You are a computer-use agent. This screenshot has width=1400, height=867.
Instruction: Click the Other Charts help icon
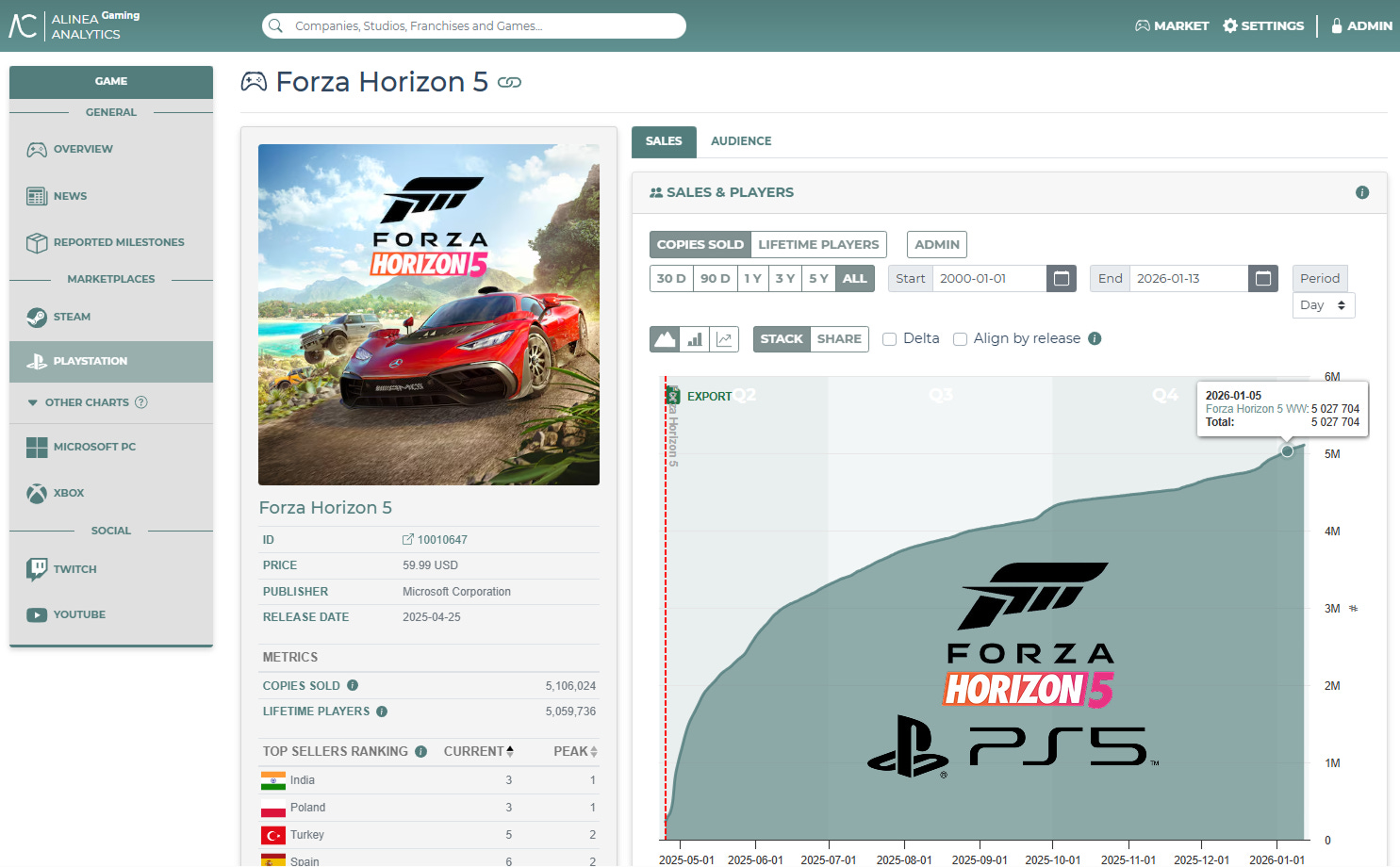[x=141, y=402]
